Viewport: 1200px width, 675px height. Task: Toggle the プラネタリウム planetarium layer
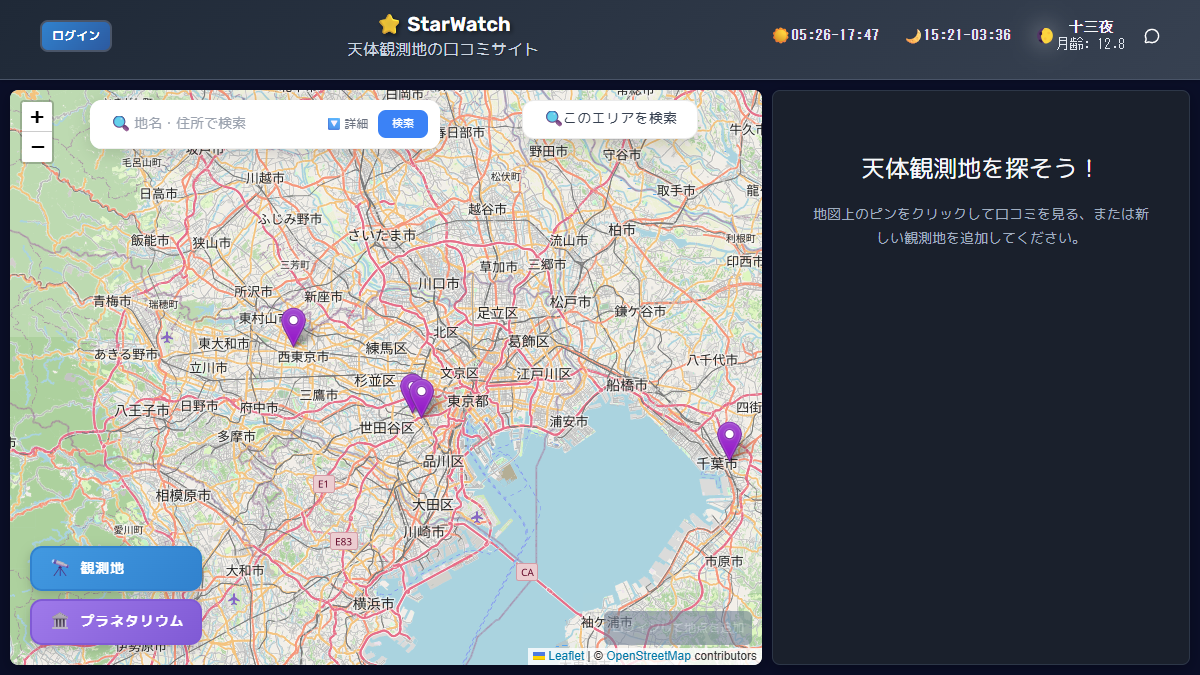(115, 622)
